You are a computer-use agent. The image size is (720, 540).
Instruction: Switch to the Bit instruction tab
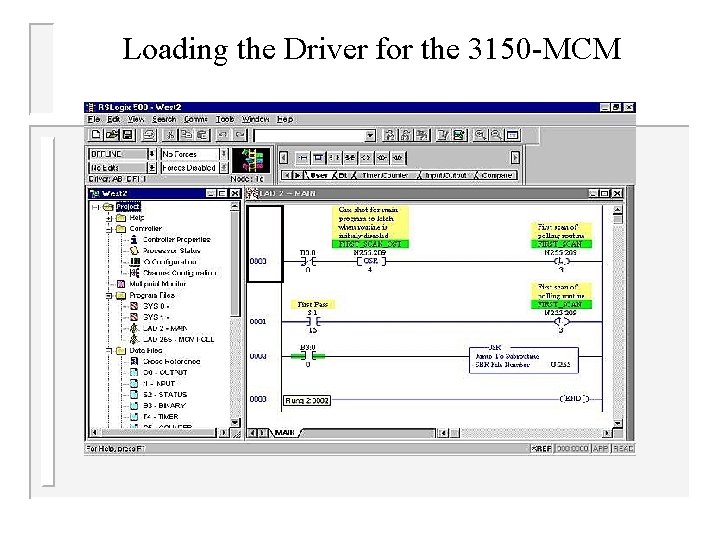(343, 175)
